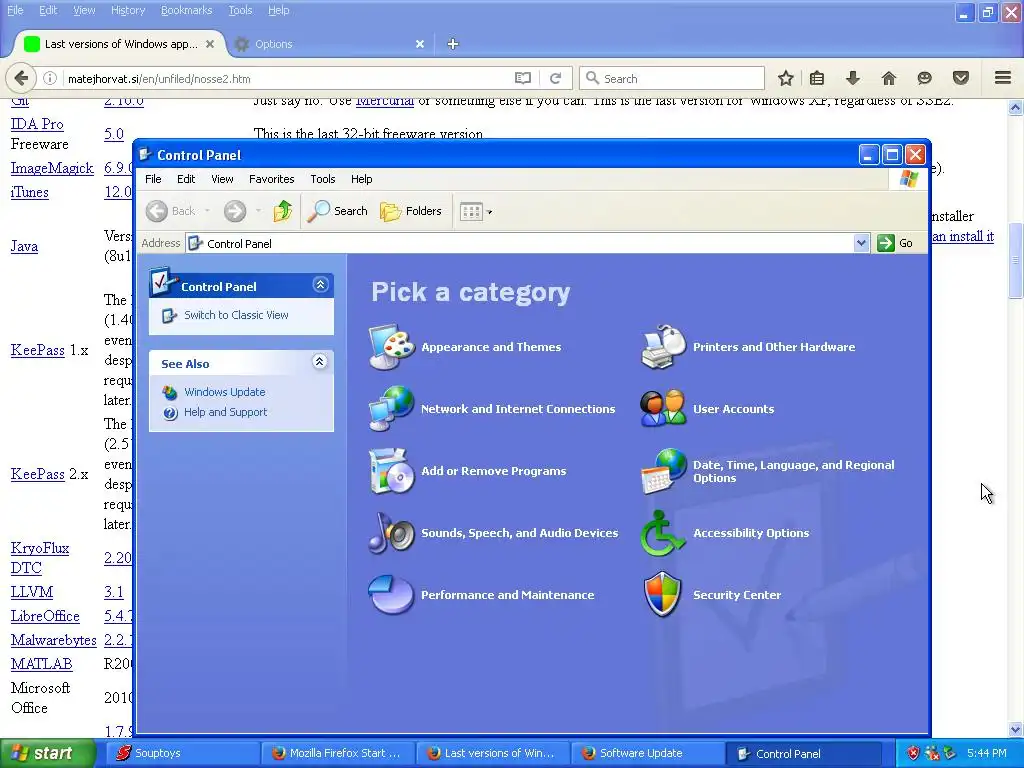The height and width of the screenshot is (768, 1024).
Task: Open Accessibility Options wheelchair icon
Action: tap(663, 533)
